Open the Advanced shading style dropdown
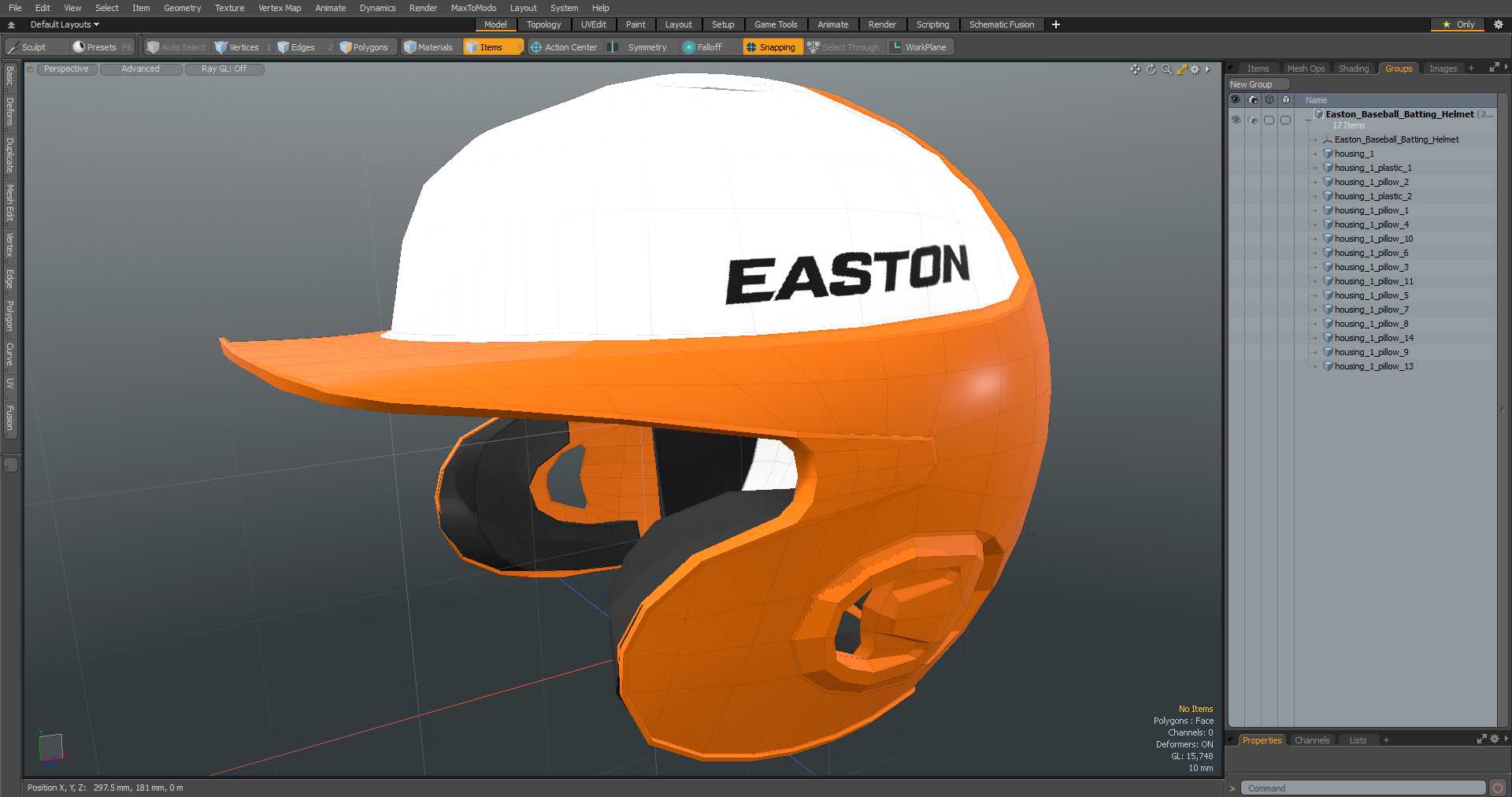The image size is (1512, 797). (140, 69)
